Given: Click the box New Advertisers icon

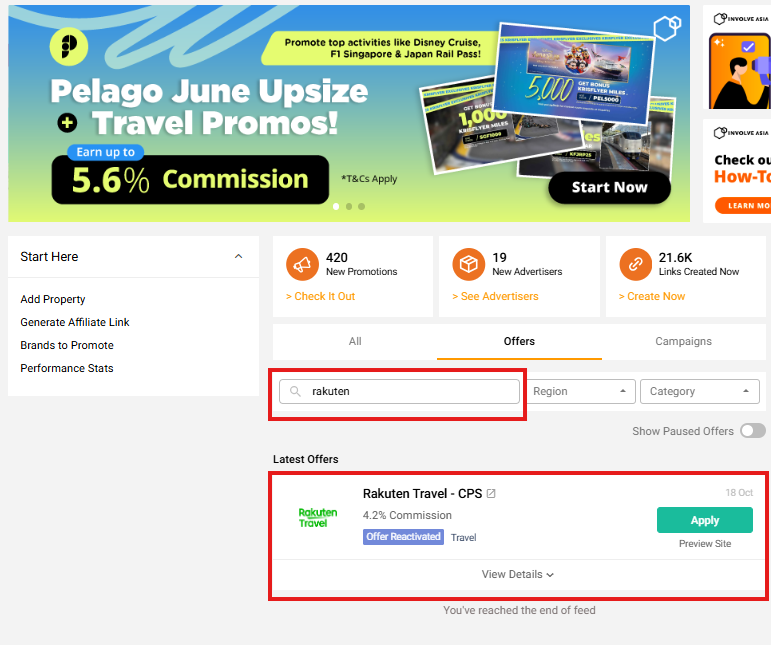Looking at the screenshot, I should click(469, 264).
